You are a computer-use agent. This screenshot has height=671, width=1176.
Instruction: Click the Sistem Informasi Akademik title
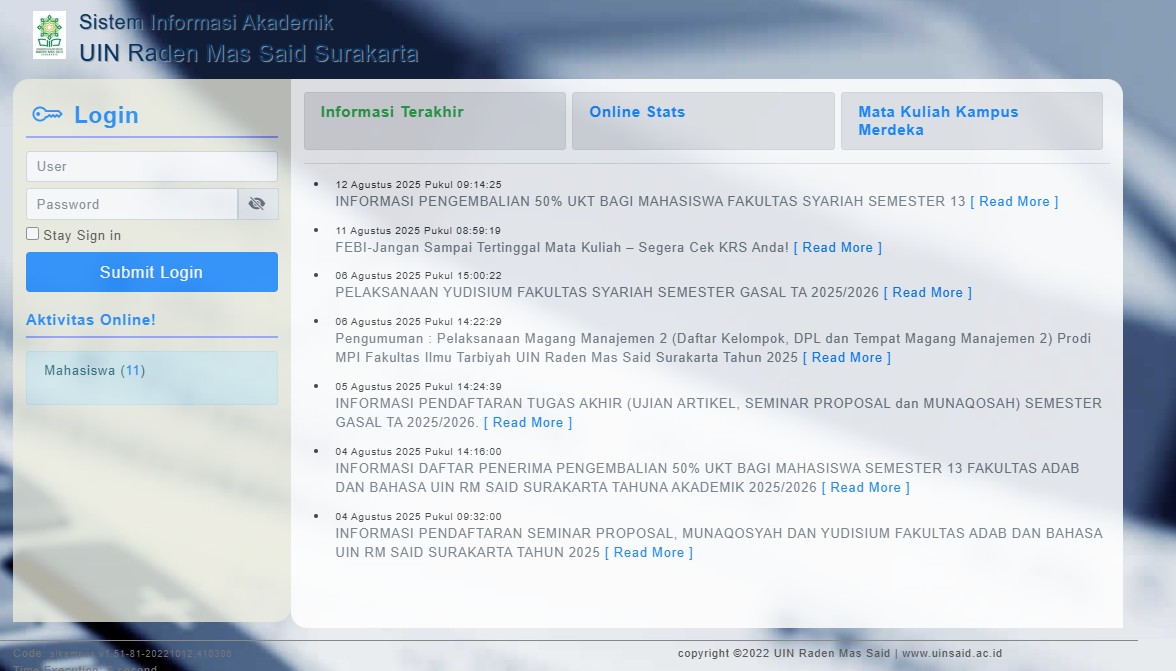click(206, 23)
